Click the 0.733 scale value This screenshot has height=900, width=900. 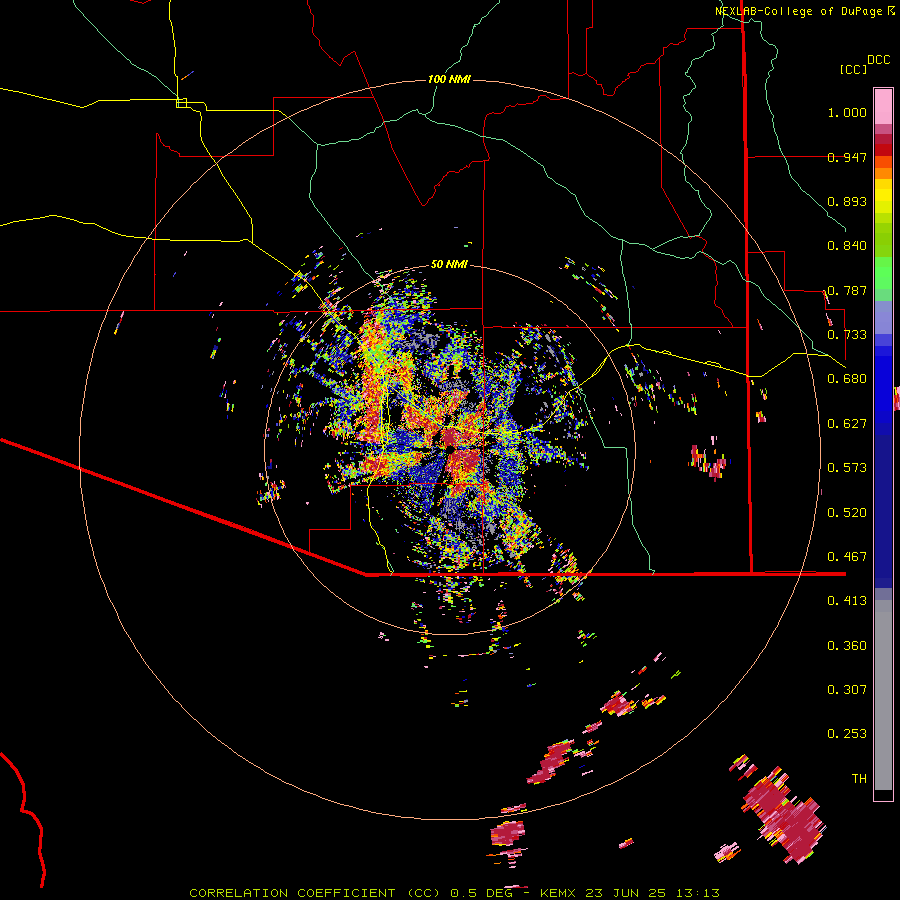coord(847,335)
